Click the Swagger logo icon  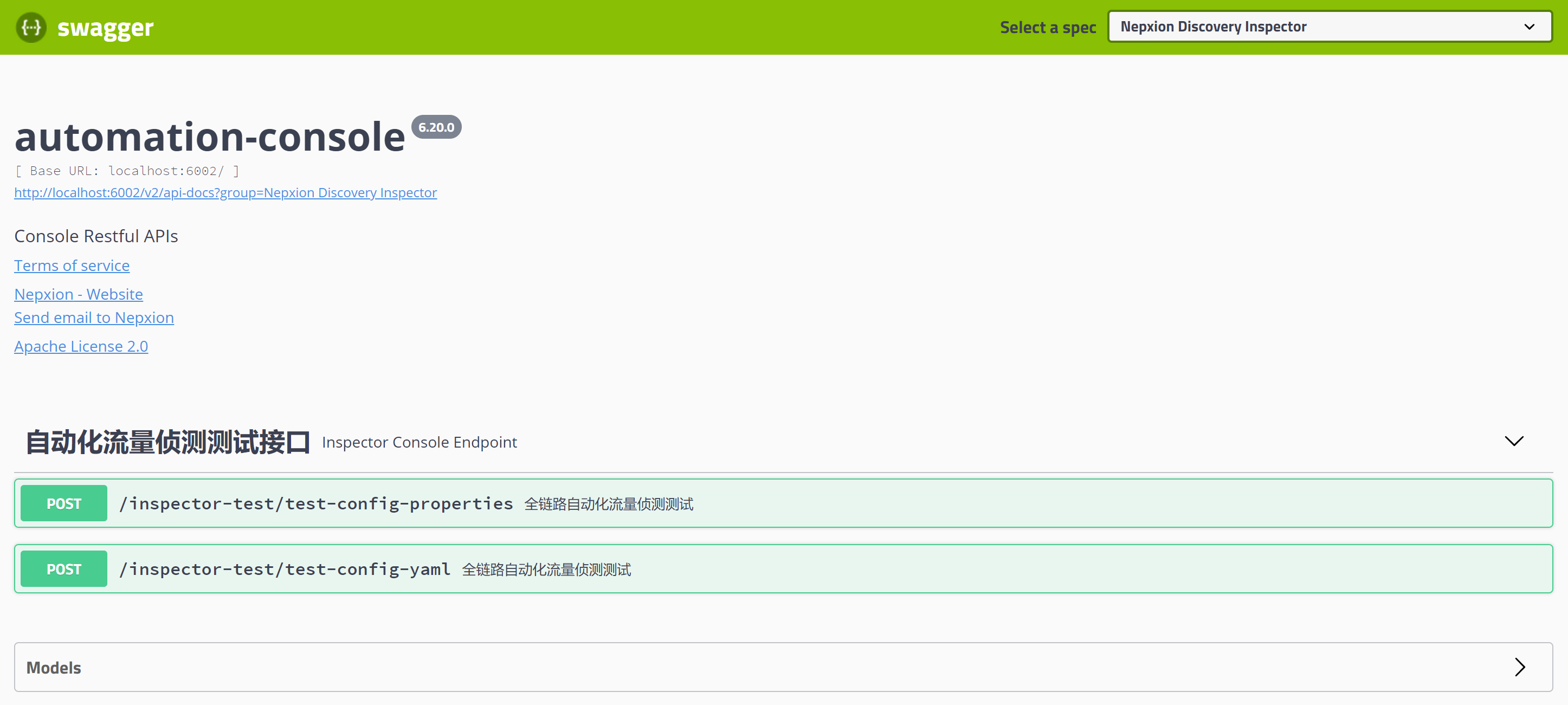point(31,28)
